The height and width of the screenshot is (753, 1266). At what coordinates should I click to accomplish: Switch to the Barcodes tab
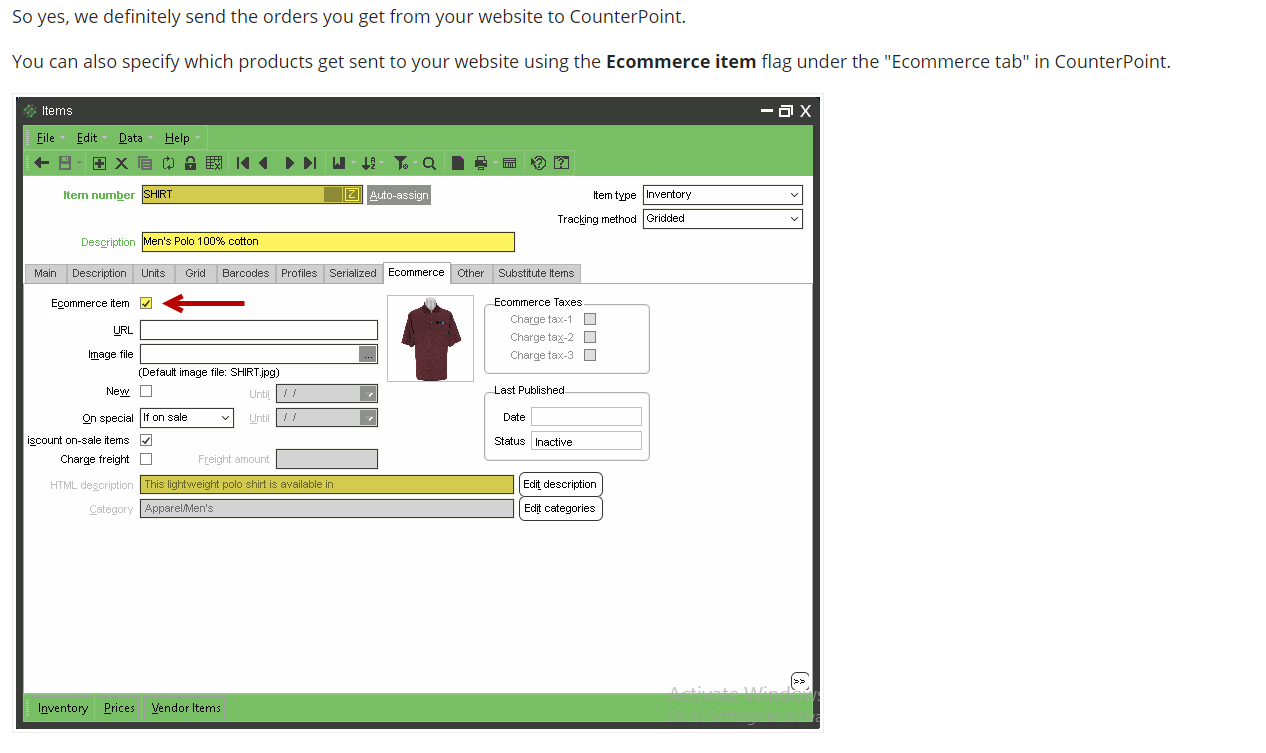coord(246,273)
